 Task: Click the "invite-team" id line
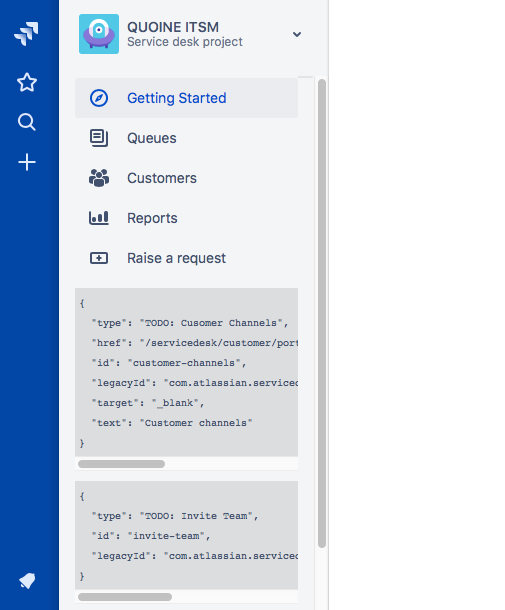coord(151,536)
